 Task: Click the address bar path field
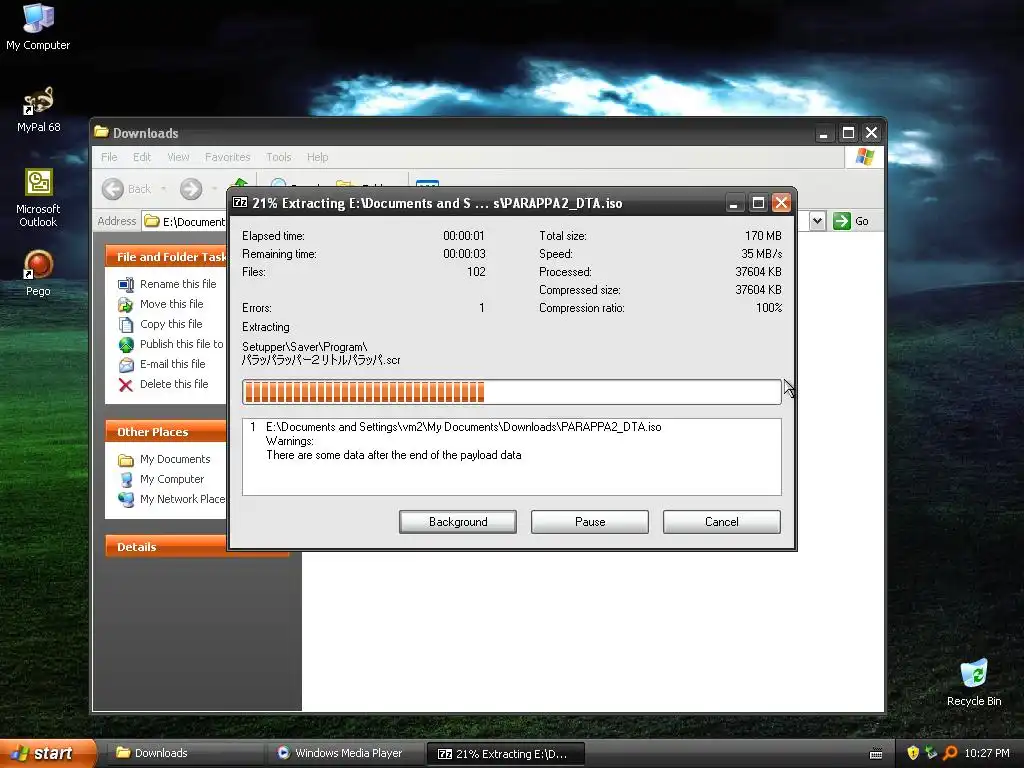185,221
